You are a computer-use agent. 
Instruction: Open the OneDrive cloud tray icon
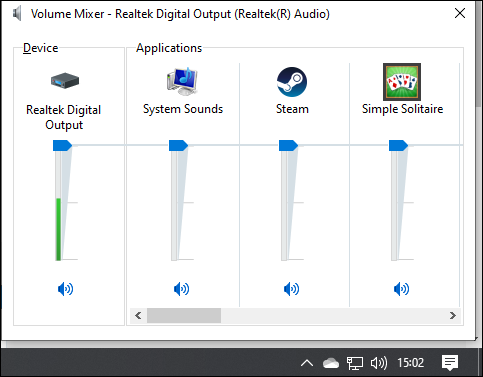[331, 363]
